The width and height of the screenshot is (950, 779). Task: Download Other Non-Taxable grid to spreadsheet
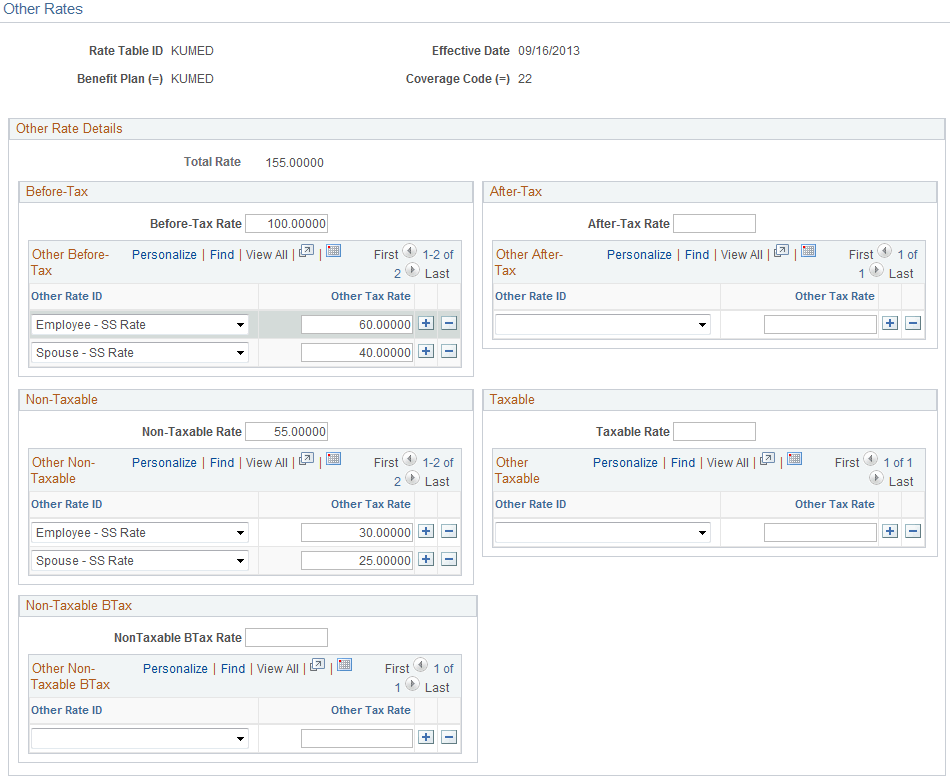click(333, 460)
